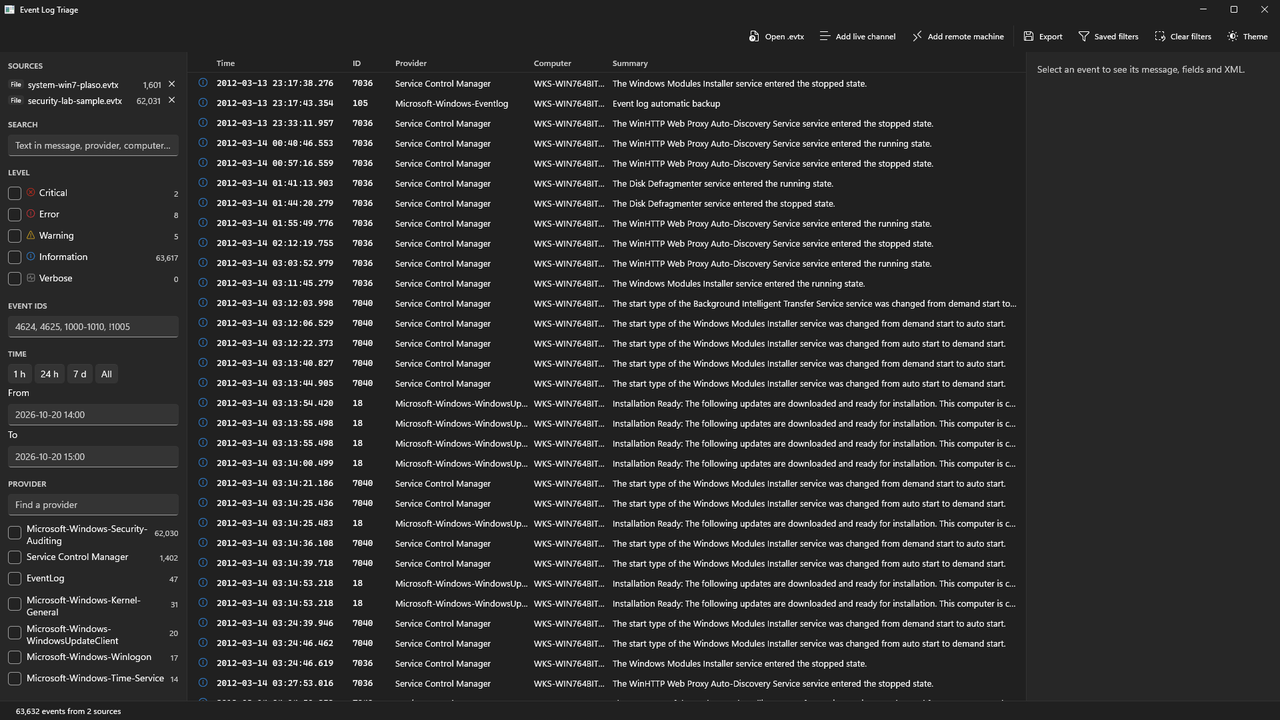Image resolution: width=1280 pixels, height=720 pixels.
Task: Set time range to All
Action: pyautogui.click(x=106, y=374)
